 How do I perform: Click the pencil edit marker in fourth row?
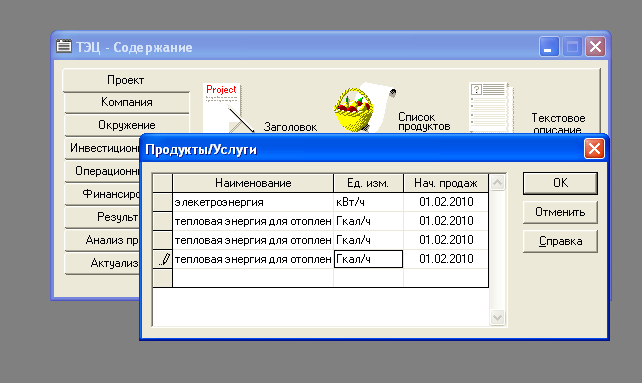(x=163, y=259)
